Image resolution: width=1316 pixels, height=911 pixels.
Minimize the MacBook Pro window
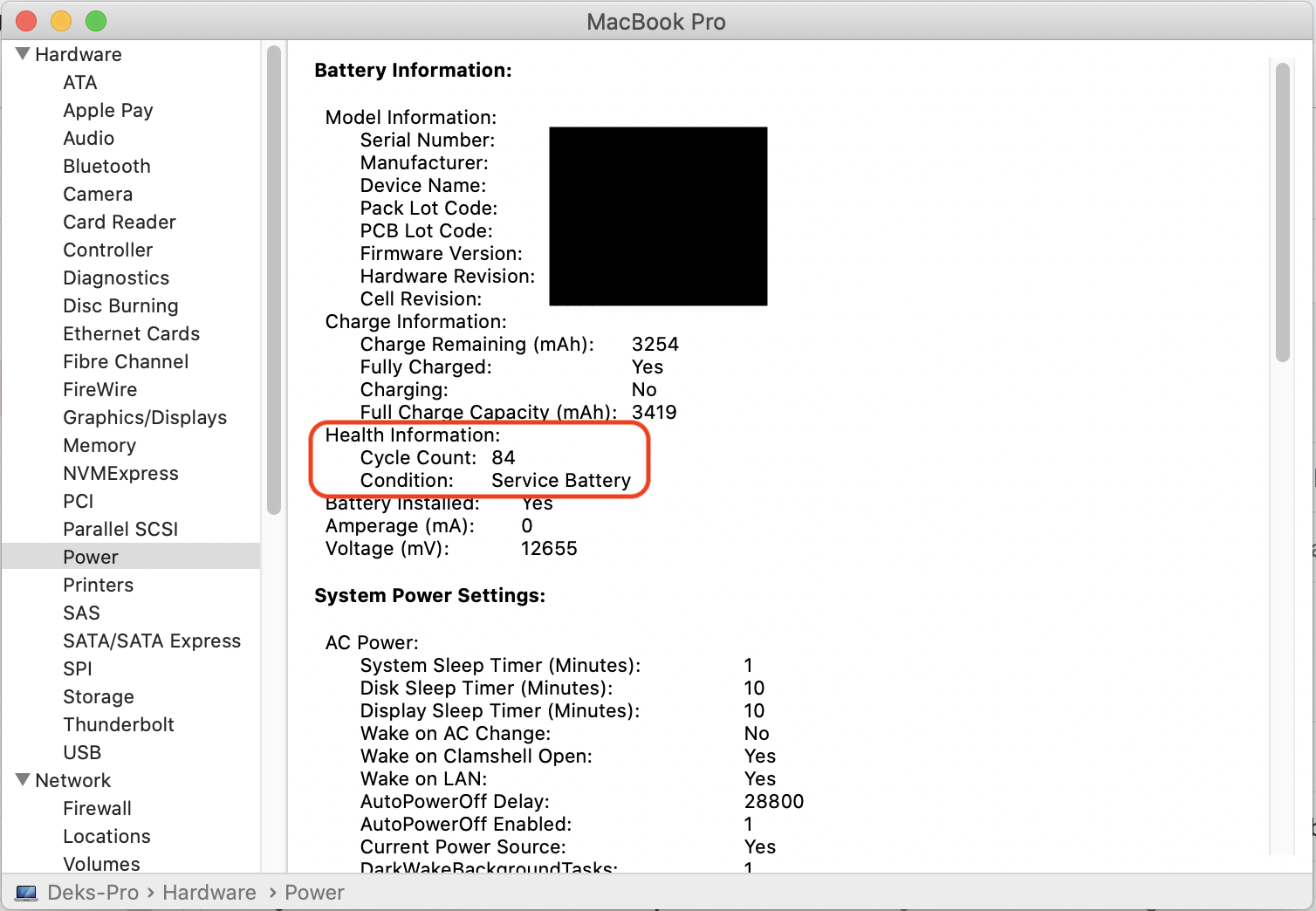pyautogui.click(x=61, y=21)
